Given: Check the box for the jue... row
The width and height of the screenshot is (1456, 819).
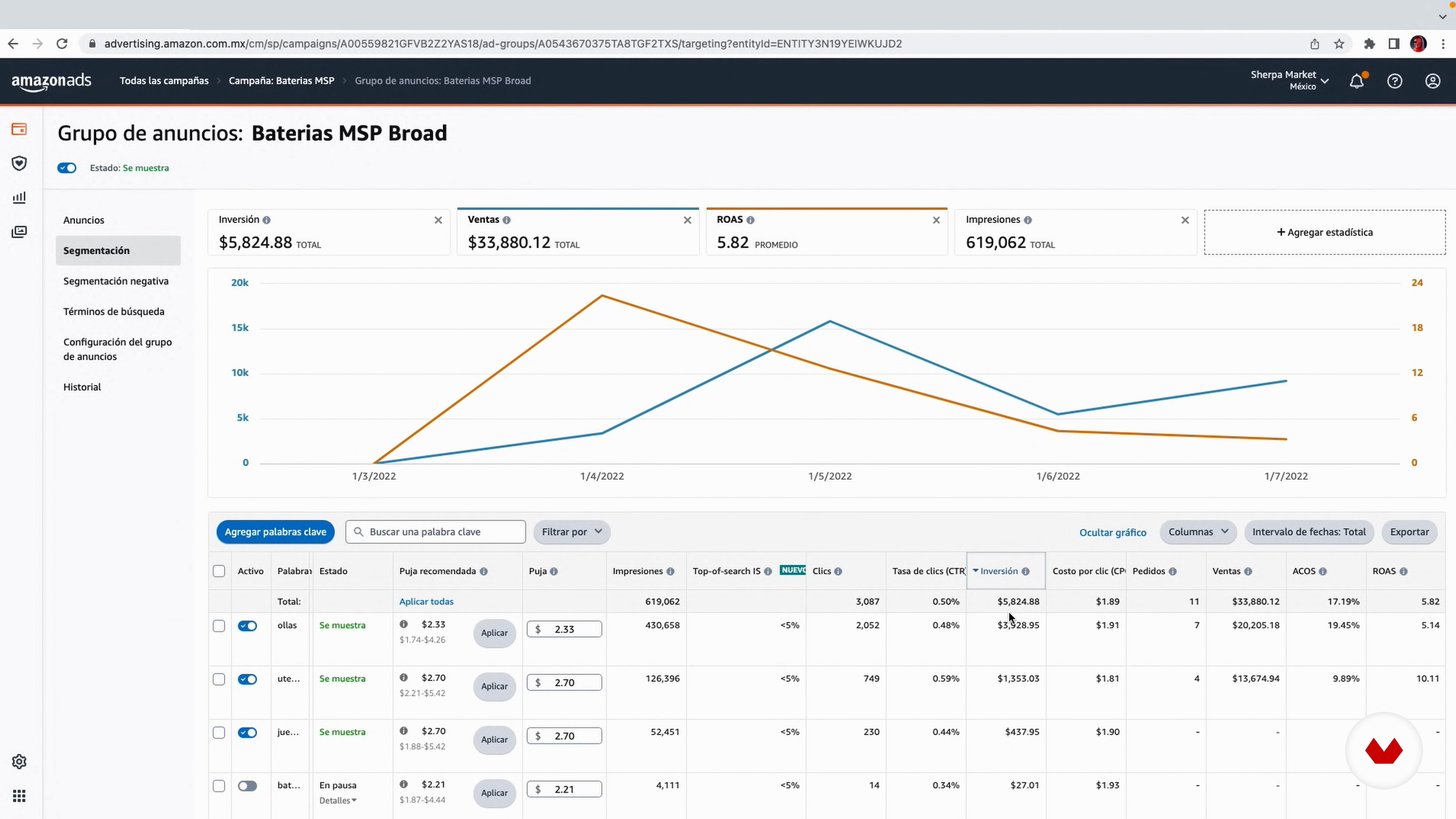Looking at the screenshot, I should (219, 733).
